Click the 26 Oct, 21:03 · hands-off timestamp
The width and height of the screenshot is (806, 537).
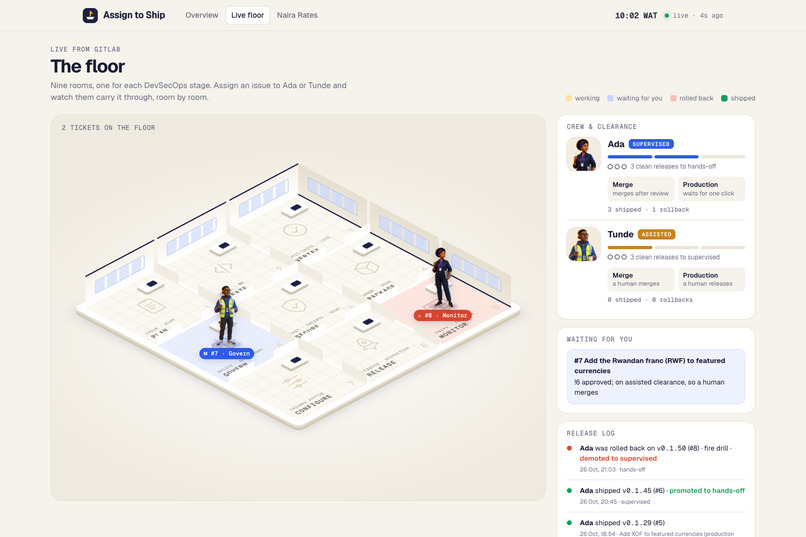pyautogui.click(x=612, y=470)
